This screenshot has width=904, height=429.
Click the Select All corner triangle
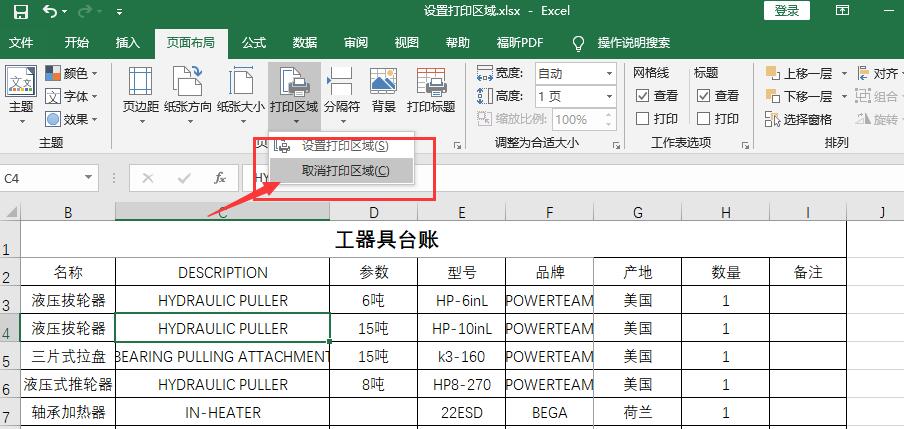point(11,212)
